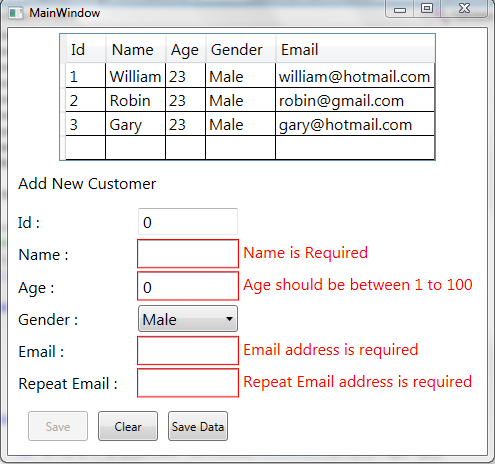Click the MainWindow app icon in title bar
This screenshot has width=495, height=464.
point(15,13)
